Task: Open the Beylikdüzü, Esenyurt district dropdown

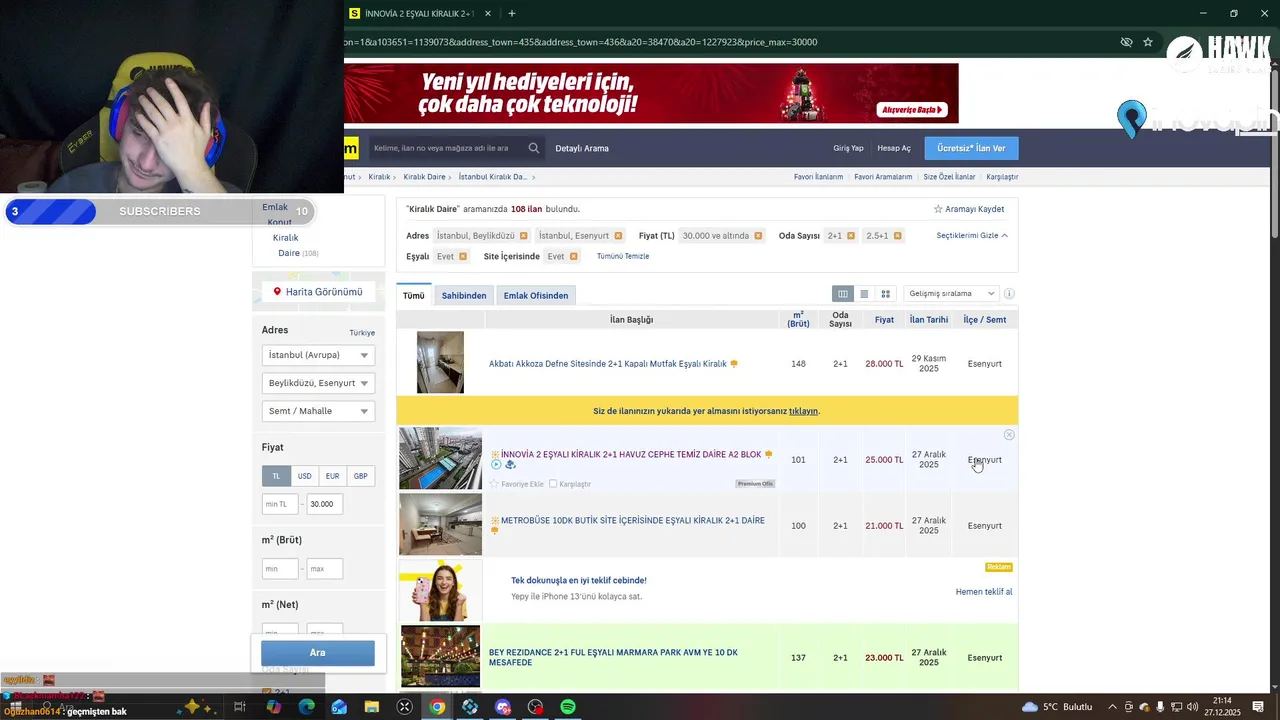Action: [x=318, y=383]
